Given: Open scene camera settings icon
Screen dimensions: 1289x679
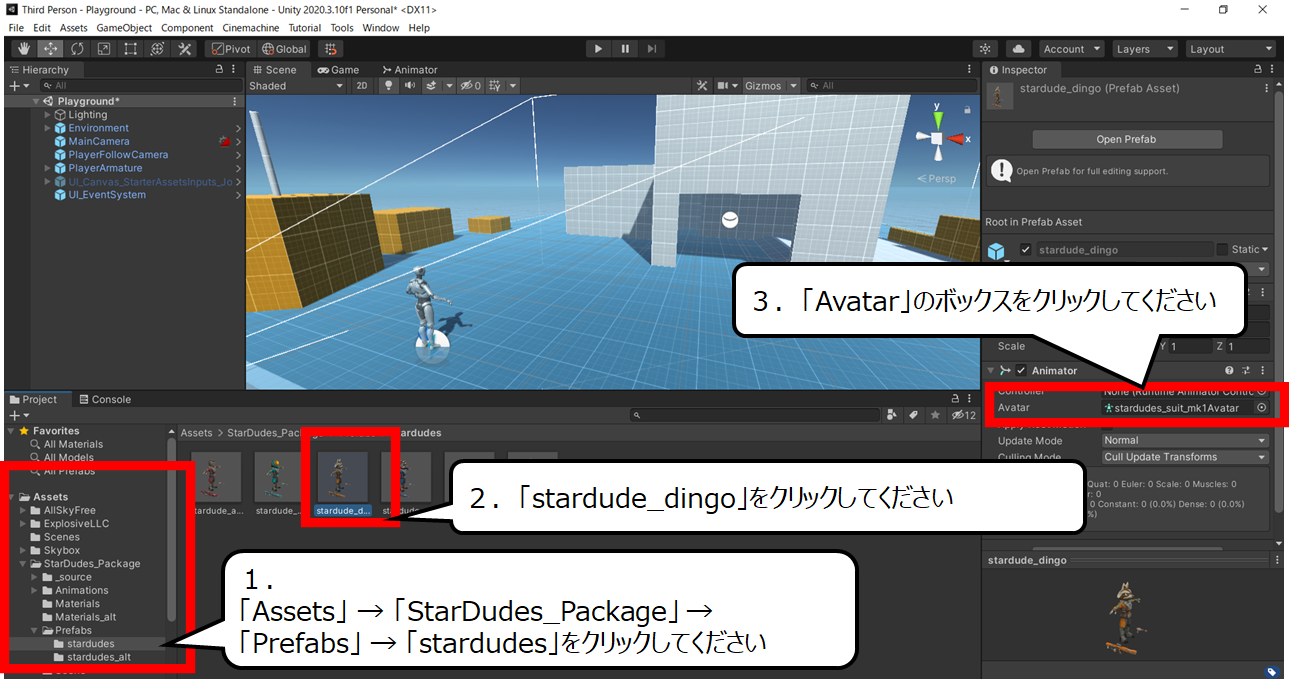Looking at the screenshot, I should (722, 86).
